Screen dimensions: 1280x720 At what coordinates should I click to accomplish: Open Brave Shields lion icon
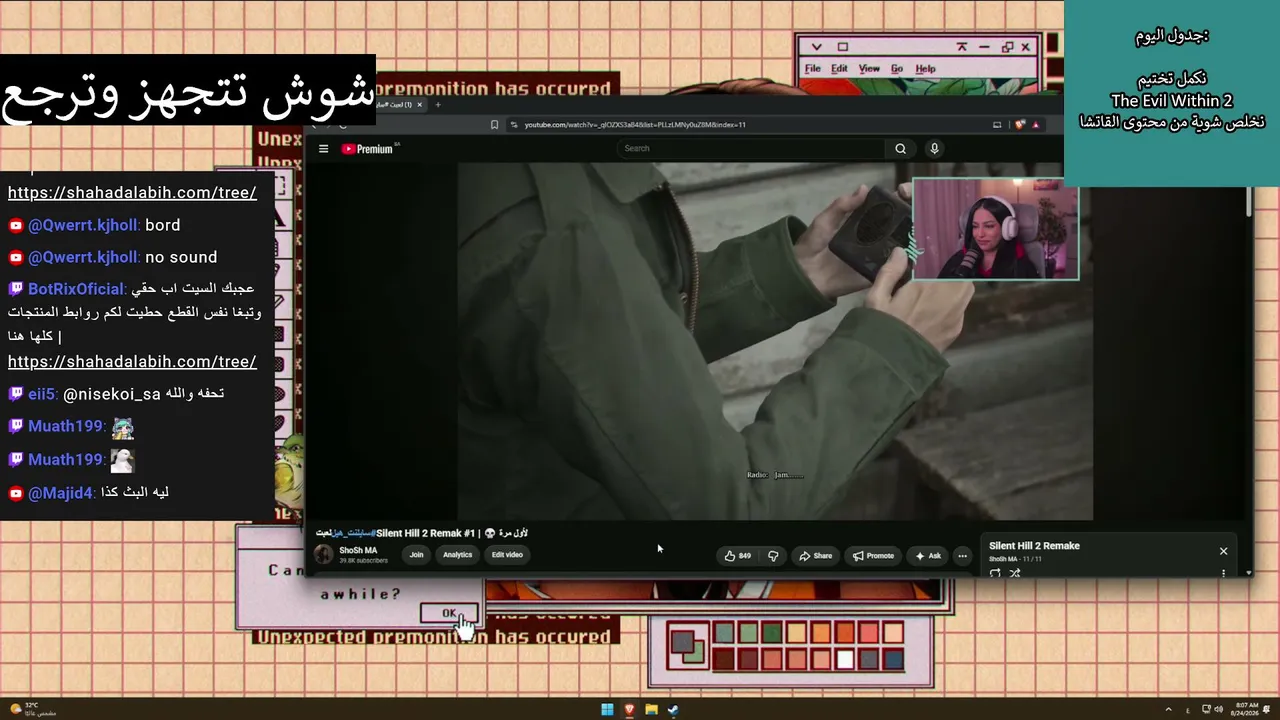(1020, 125)
